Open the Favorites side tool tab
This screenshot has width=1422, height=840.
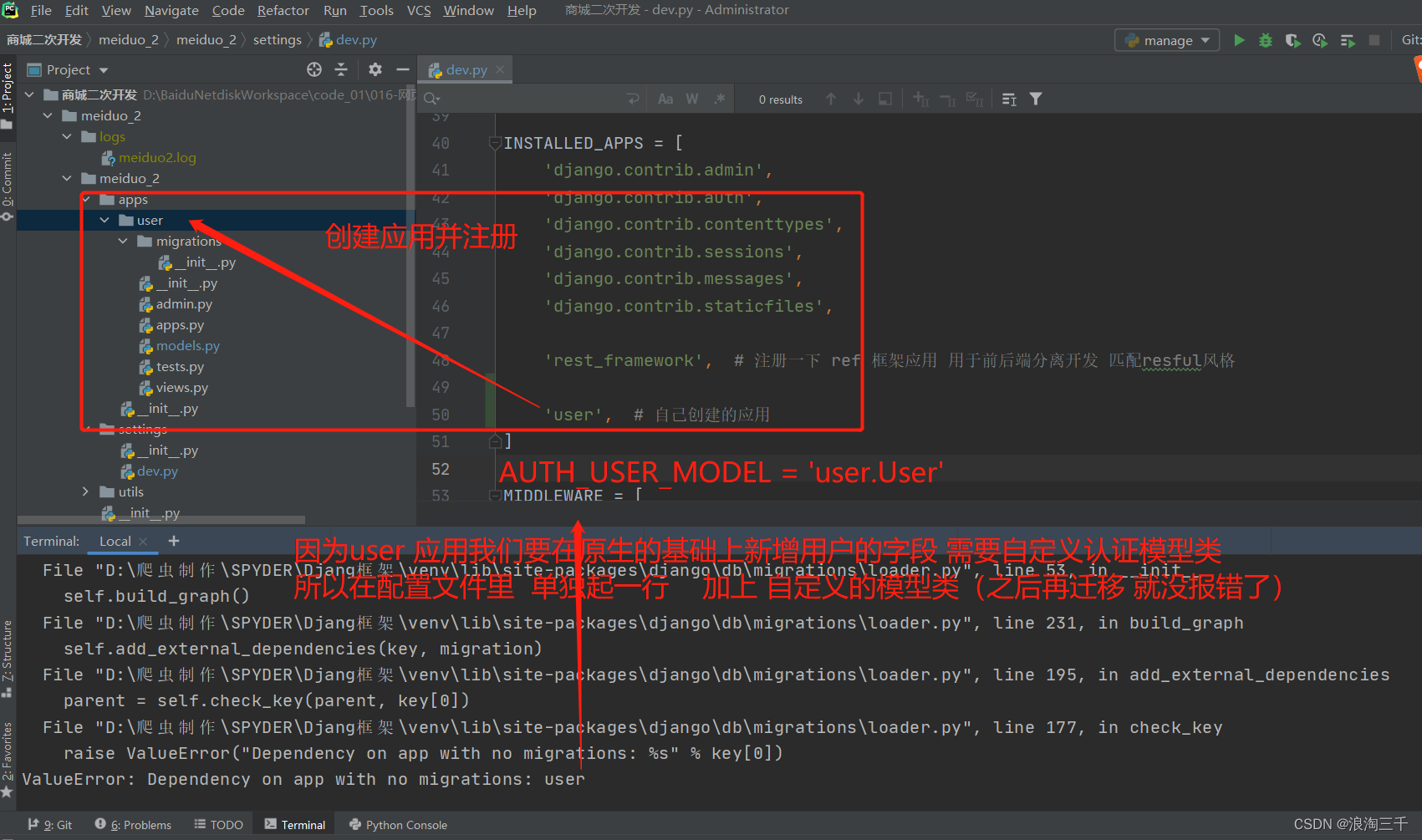(x=8, y=759)
